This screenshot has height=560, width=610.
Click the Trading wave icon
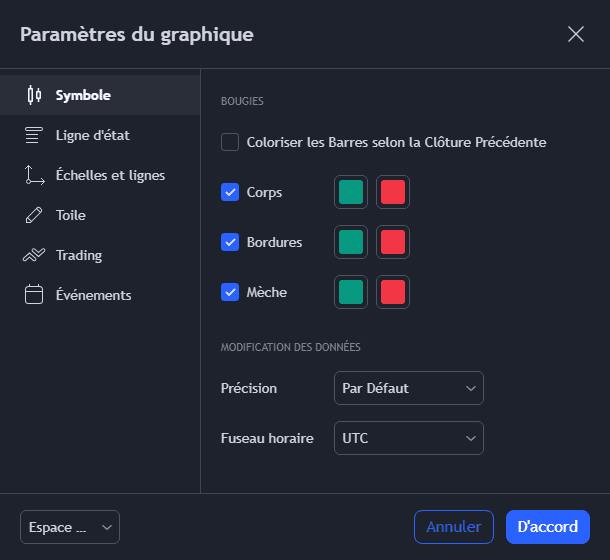34,255
